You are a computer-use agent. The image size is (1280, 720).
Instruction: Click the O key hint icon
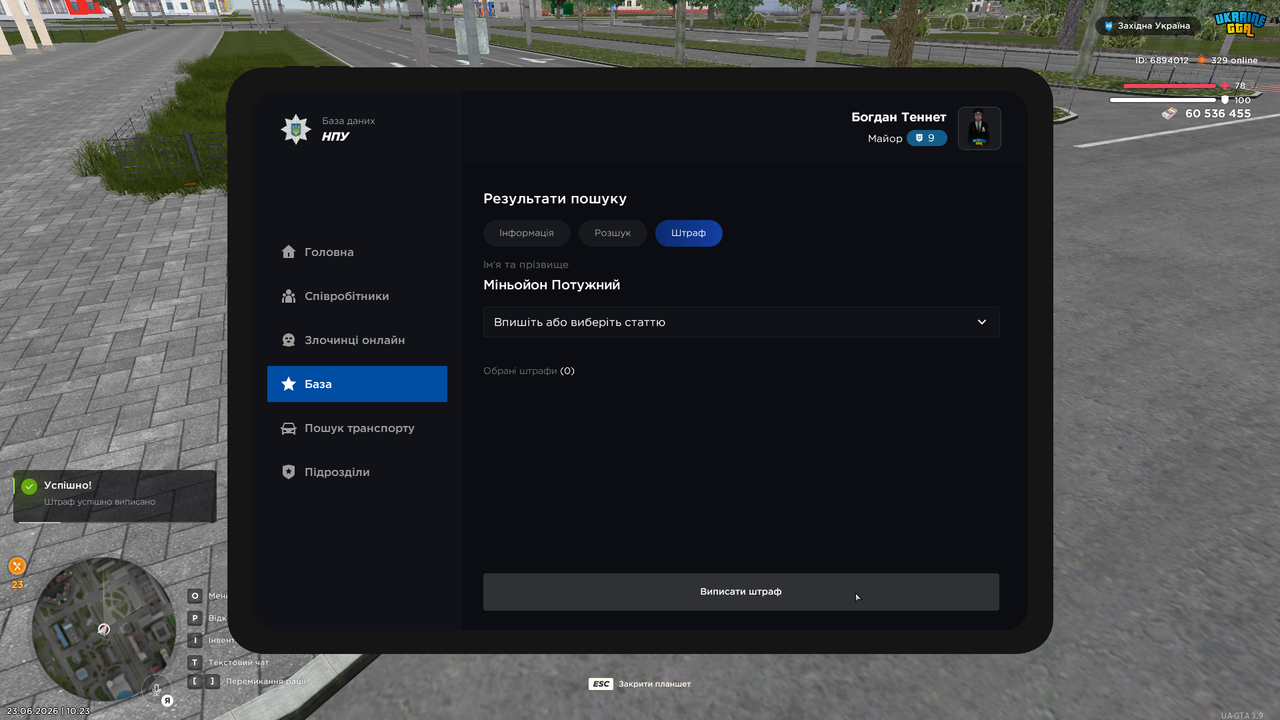tap(195, 596)
